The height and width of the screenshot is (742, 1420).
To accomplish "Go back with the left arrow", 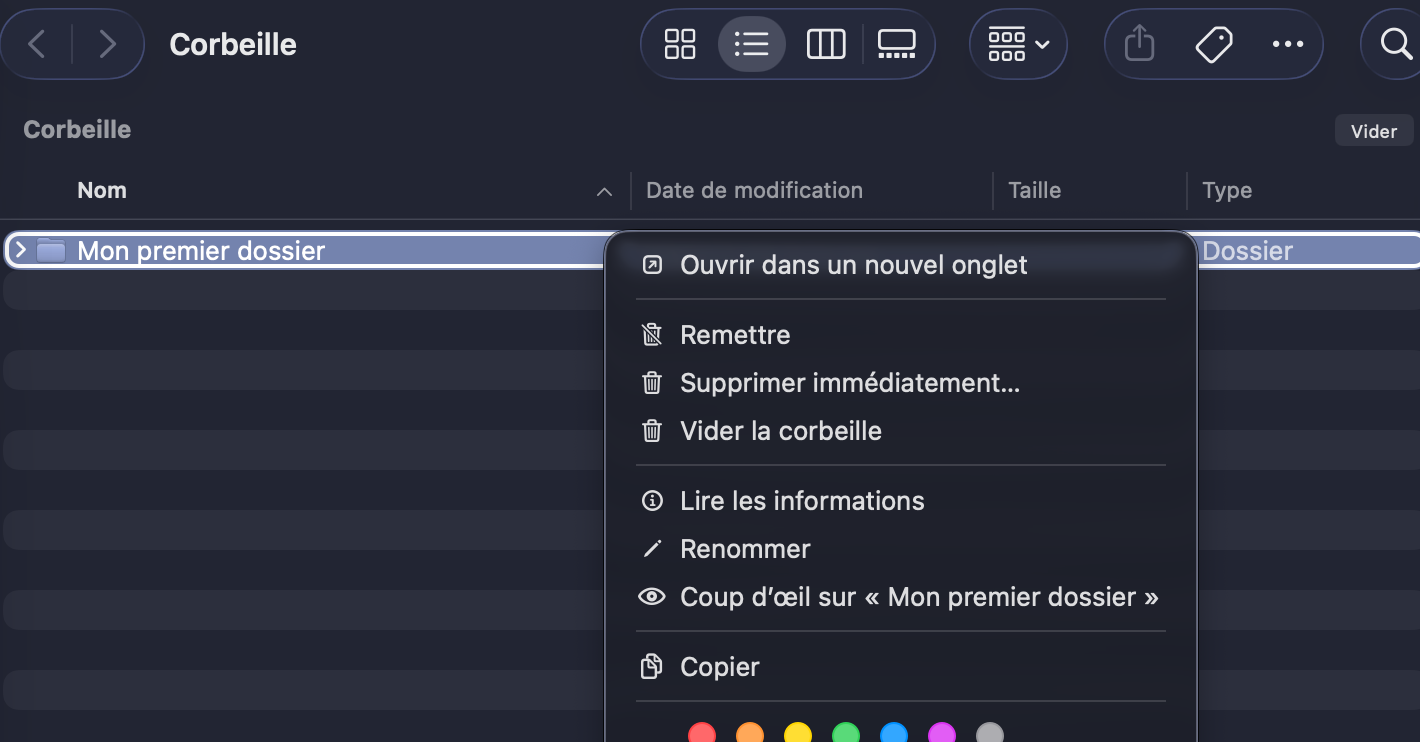I will 37,44.
